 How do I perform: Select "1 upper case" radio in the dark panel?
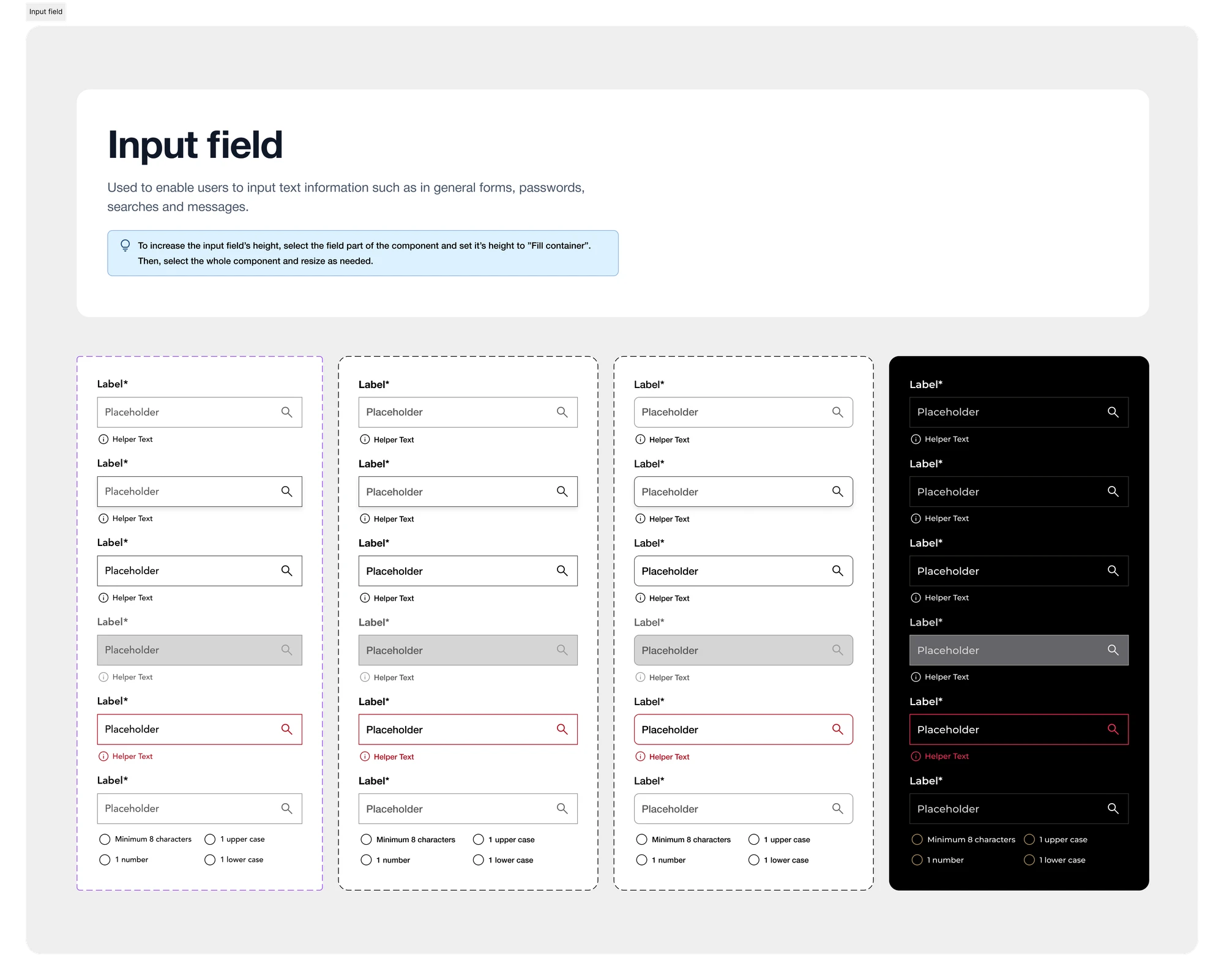(1029, 839)
